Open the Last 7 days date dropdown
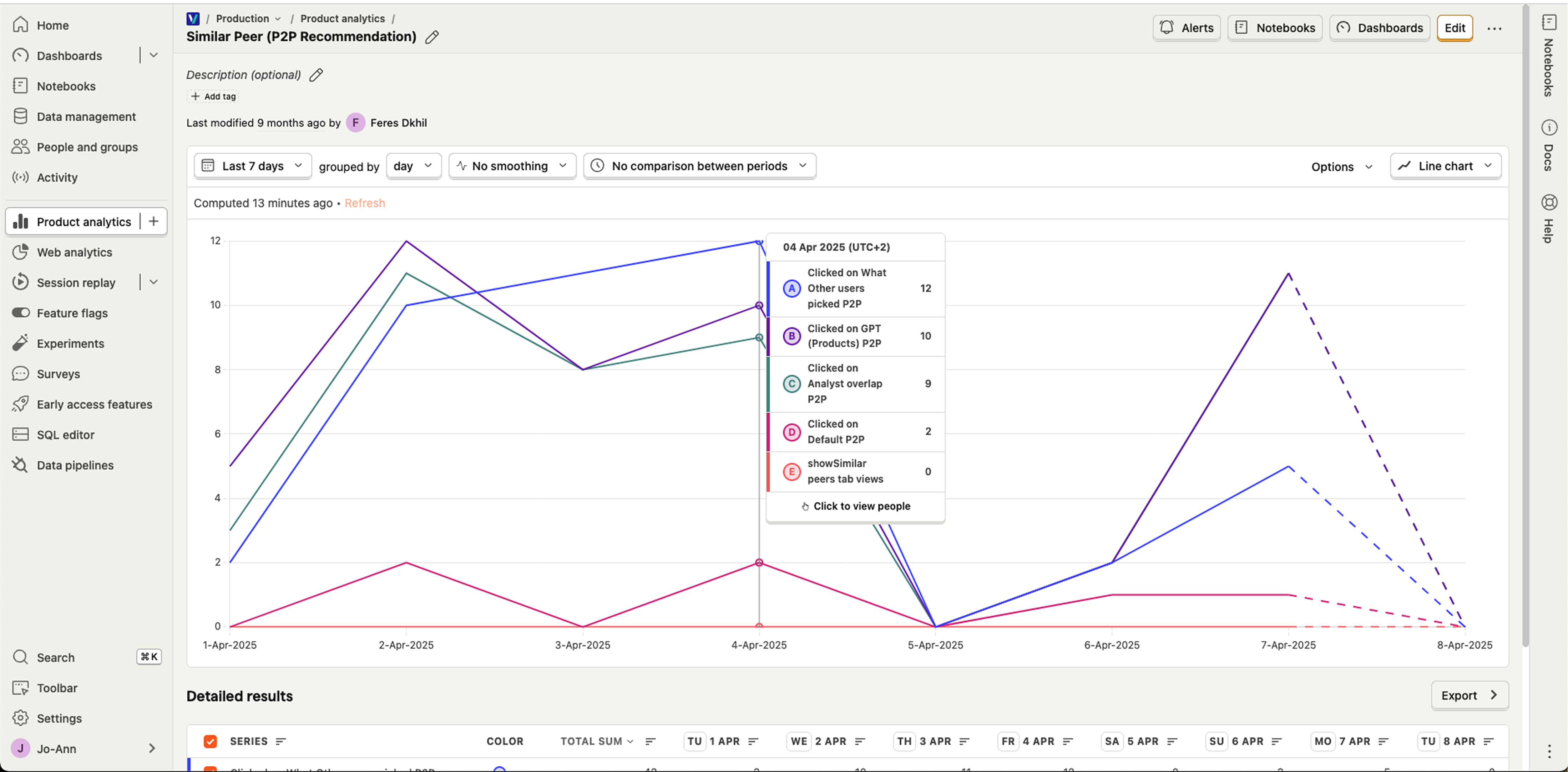 pyautogui.click(x=252, y=166)
